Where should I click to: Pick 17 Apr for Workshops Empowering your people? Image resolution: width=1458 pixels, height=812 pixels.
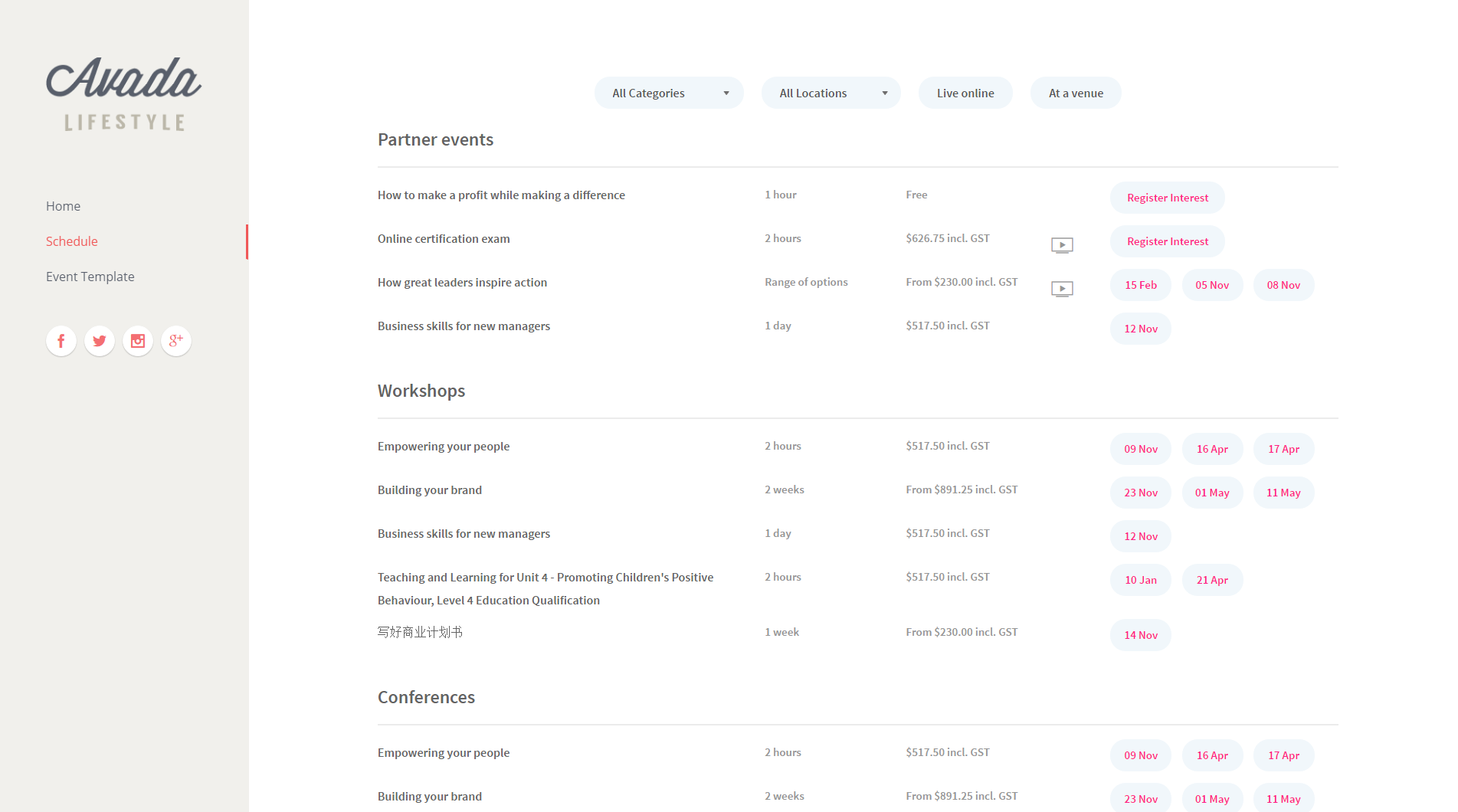(1283, 449)
